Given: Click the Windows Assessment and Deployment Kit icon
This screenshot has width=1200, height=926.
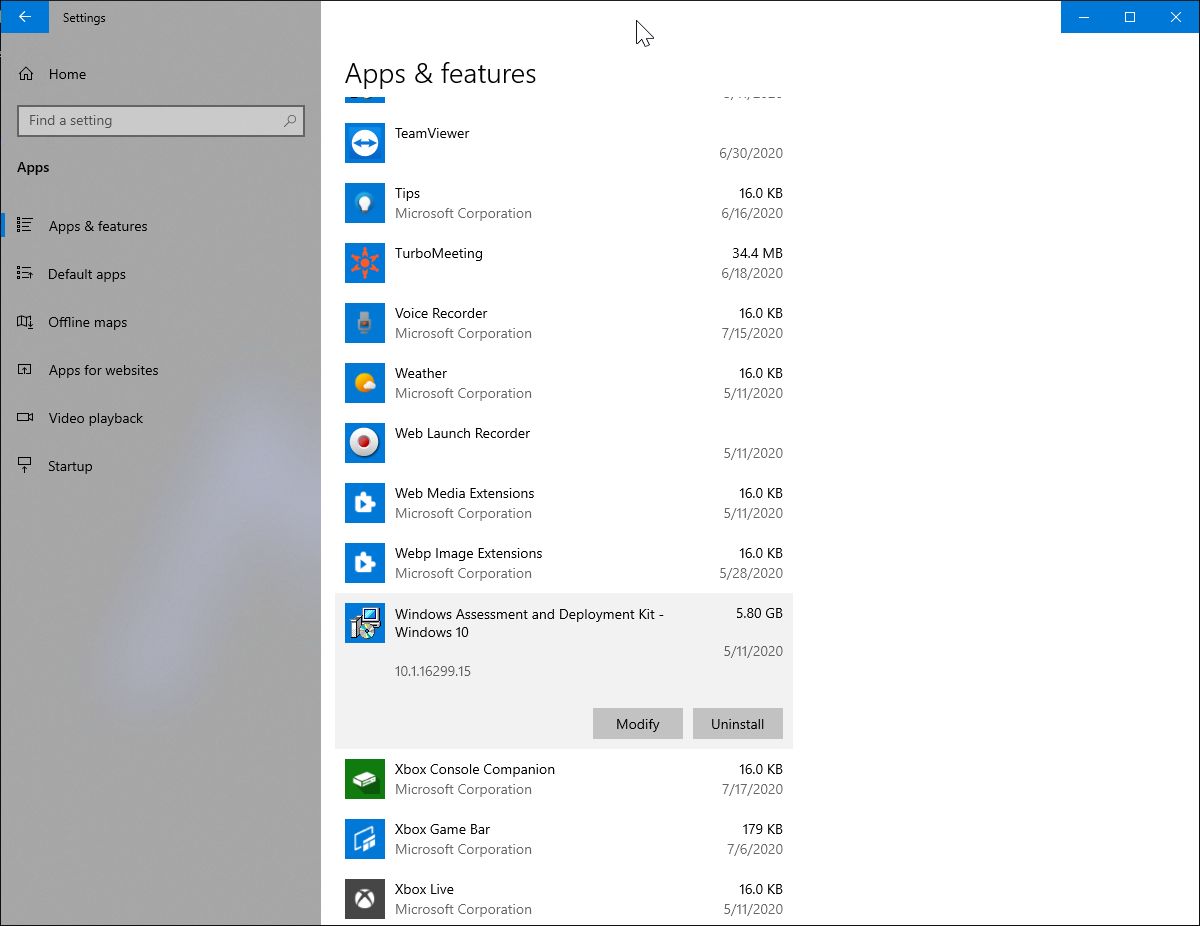Looking at the screenshot, I should tap(365, 623).
